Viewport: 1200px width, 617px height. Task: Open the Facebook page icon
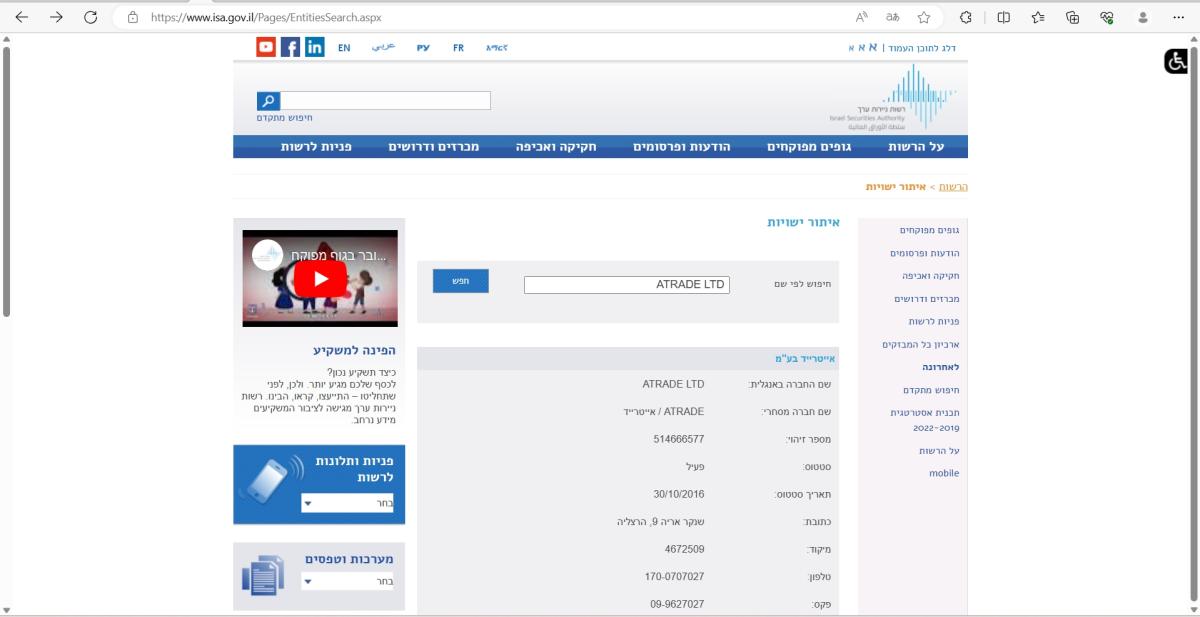click(x=290, y=46)
